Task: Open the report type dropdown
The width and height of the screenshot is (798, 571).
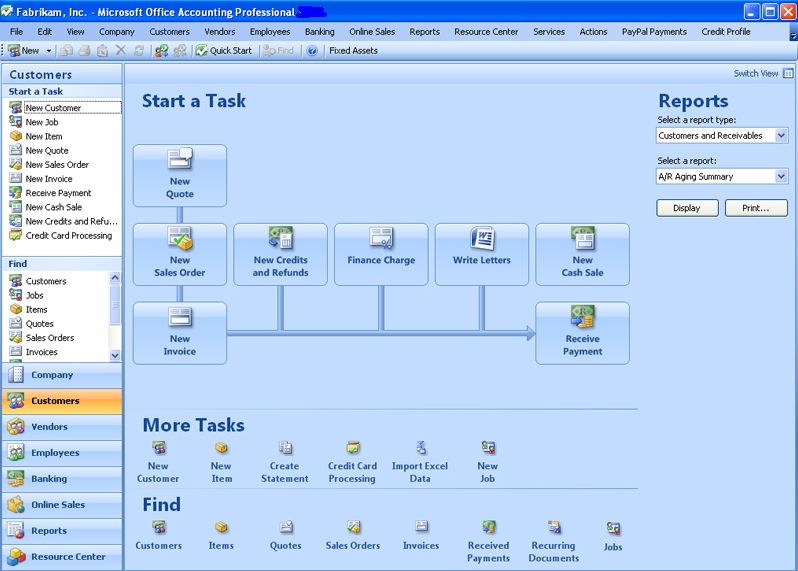Action: 781,135
